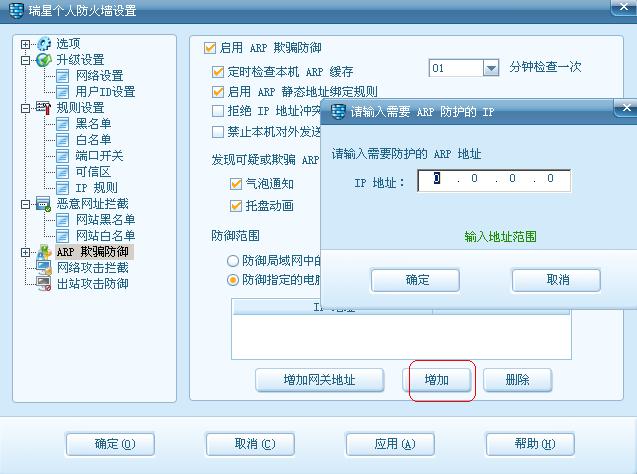Open 网站黑名单 in the tree
This screenshot has height=474, width=637.
pyautogui.click(x=106, y=220)
